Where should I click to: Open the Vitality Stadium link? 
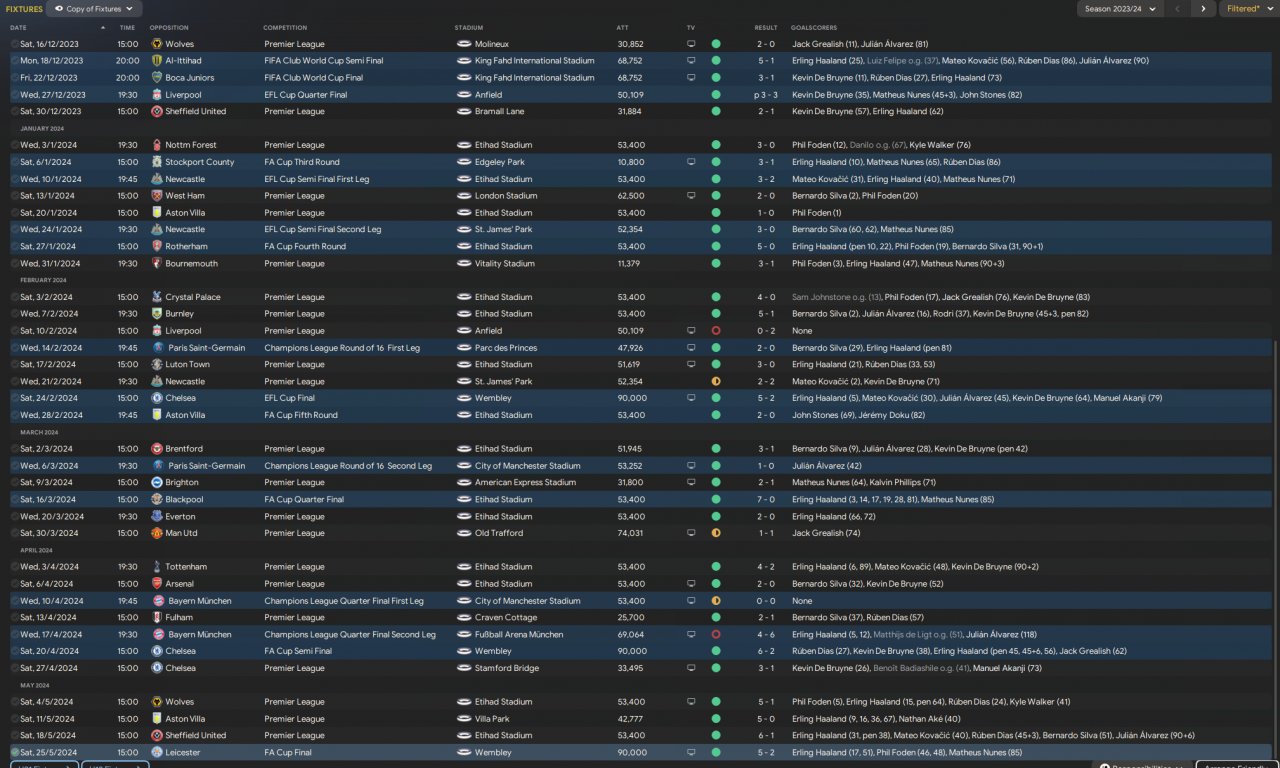click(505, 264)
